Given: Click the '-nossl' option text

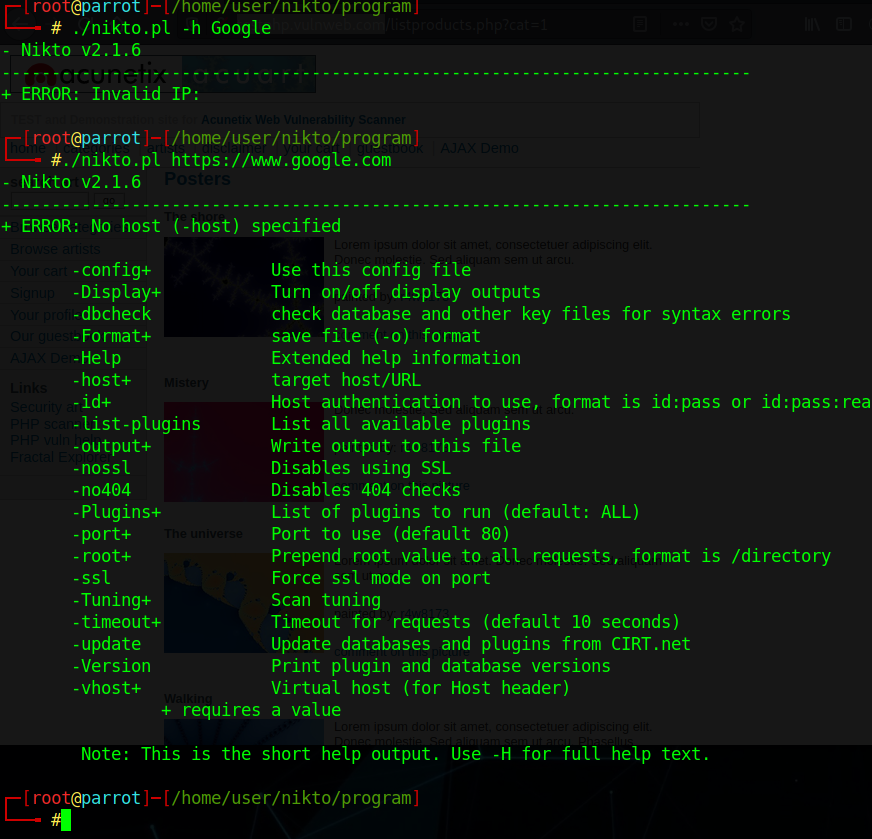Looking at the screenshot, I should 101,468.
